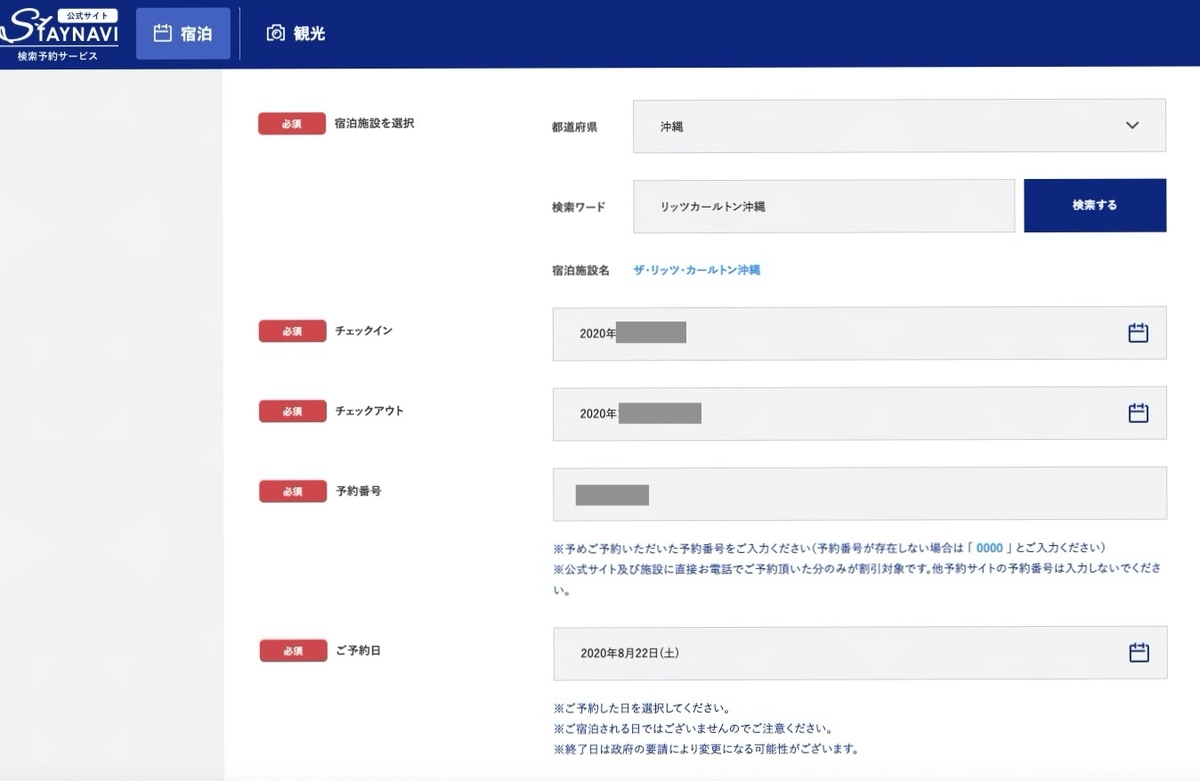The image size is (1200, 781).
Task: Open the チェックイン calendar picker icon
Action: click(x=1138, y=333)
